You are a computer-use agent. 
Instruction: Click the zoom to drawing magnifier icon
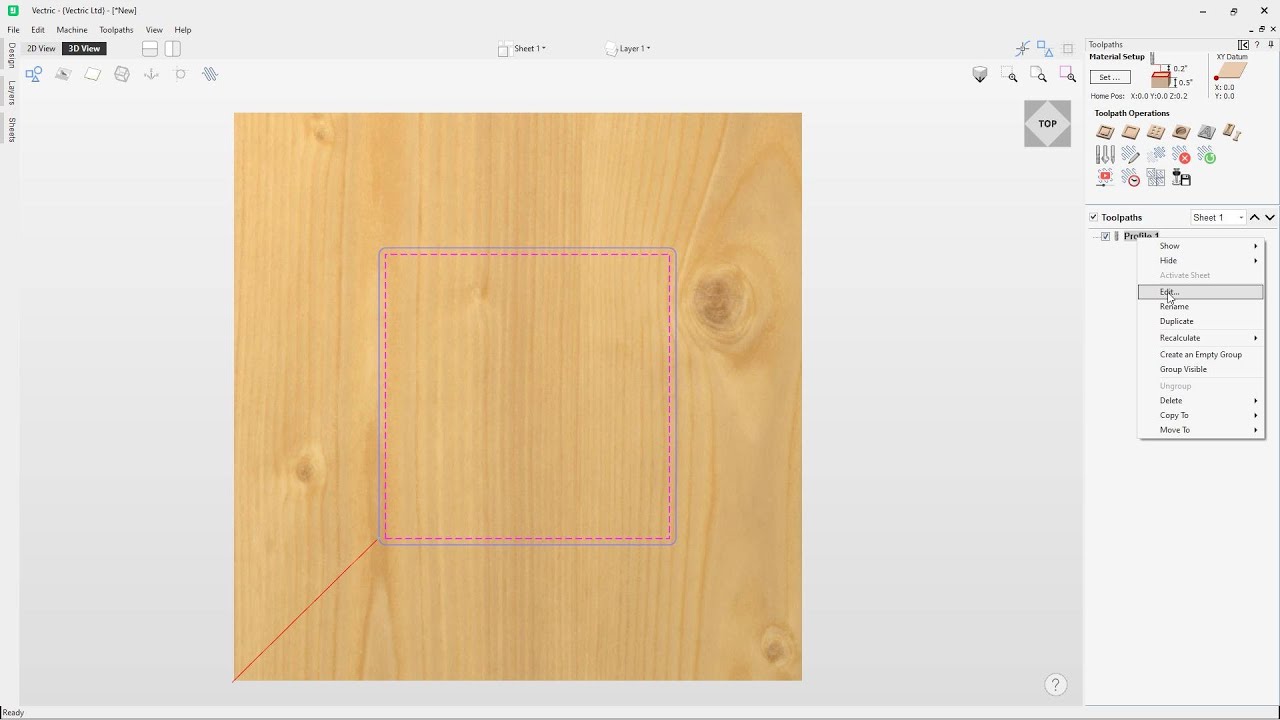click(x=1039, y=75)
